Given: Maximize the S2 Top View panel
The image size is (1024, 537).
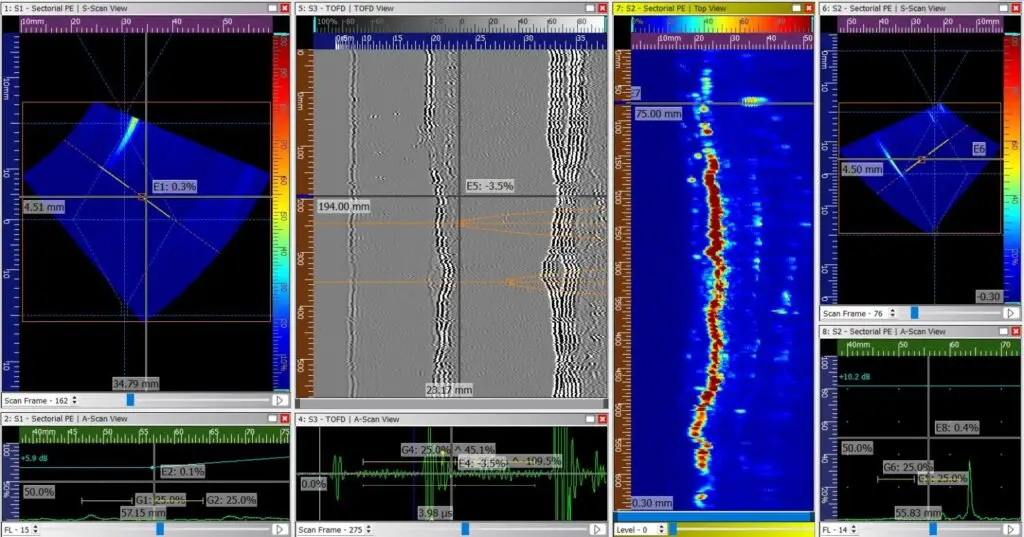Looking at the screenshot, I should click(796, 8).
